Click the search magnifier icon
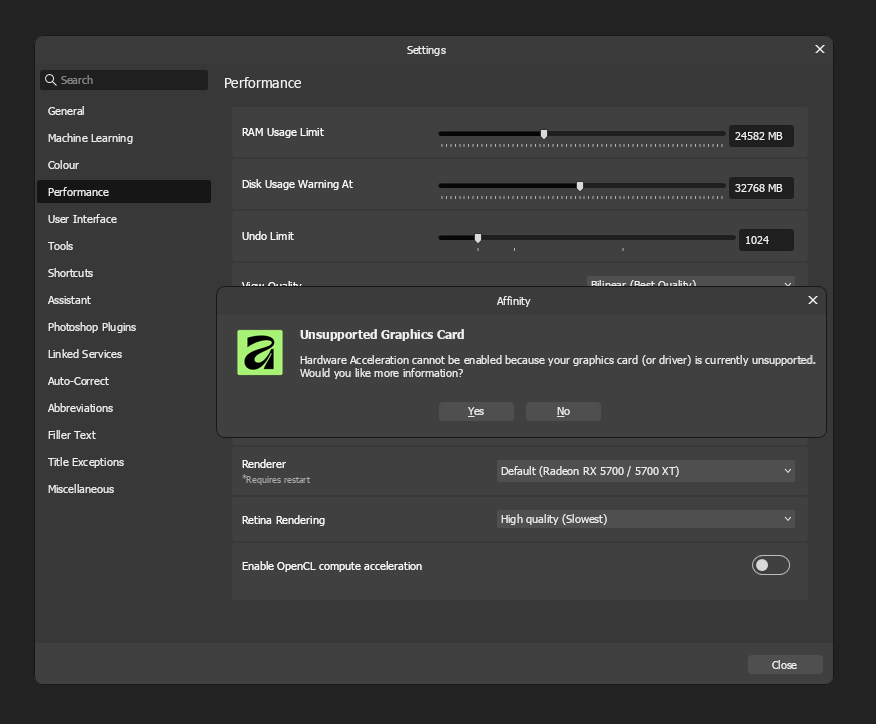This screenshot has width=876, height=724. [x=50, y=80]
